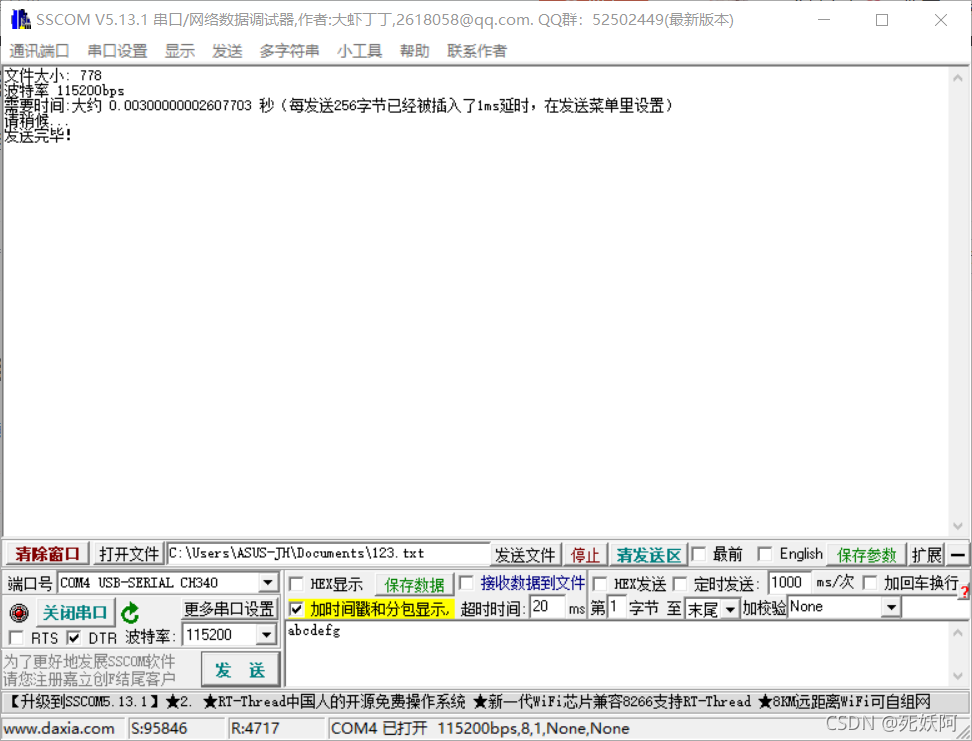Open the 端口号 COM4 port dropdown
The width and height of the screenshot is (972, 741).
click(265, 583)
